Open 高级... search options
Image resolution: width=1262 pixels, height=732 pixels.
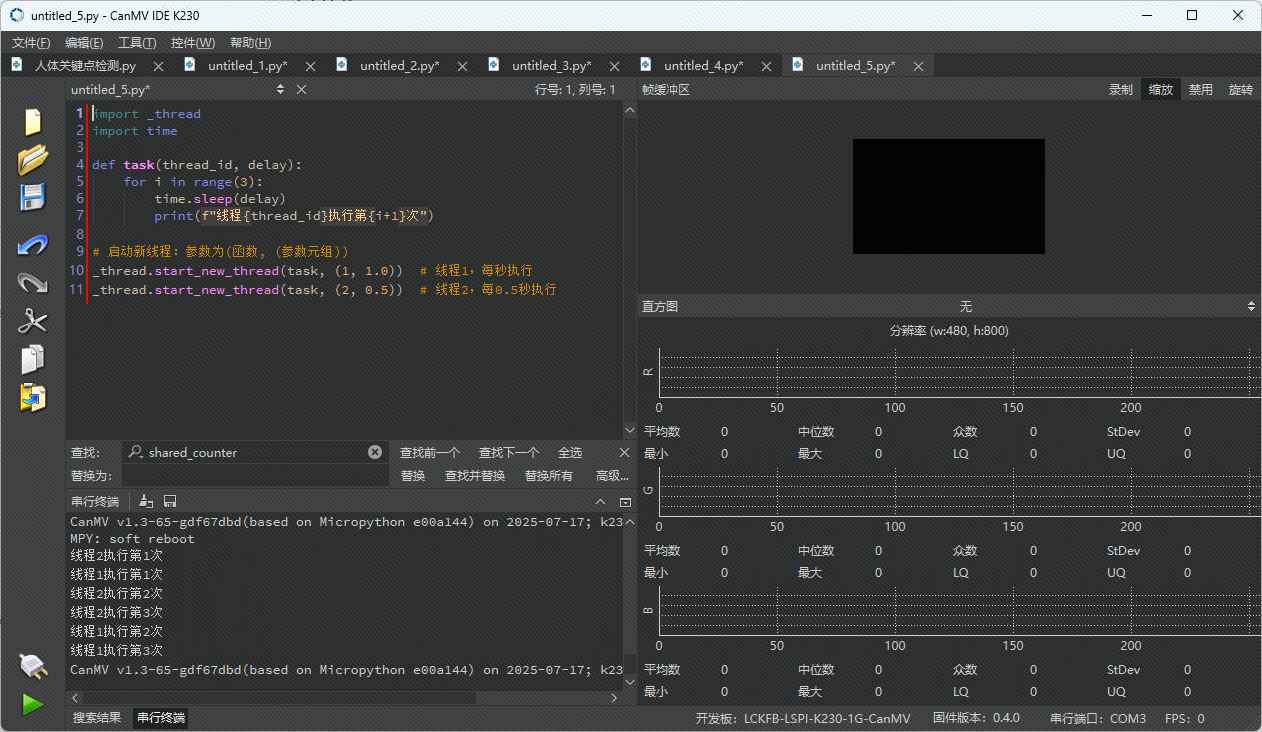(611, 476)
